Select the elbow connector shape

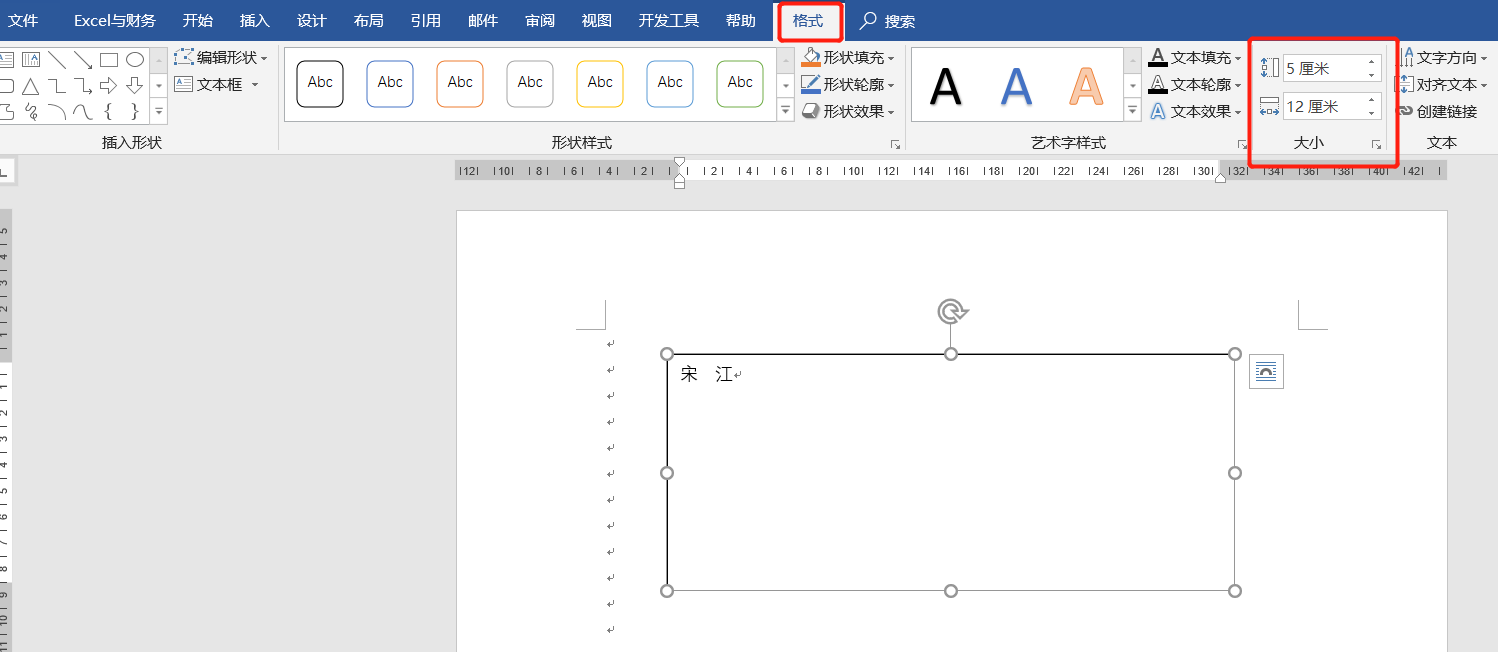coord(57,86)
